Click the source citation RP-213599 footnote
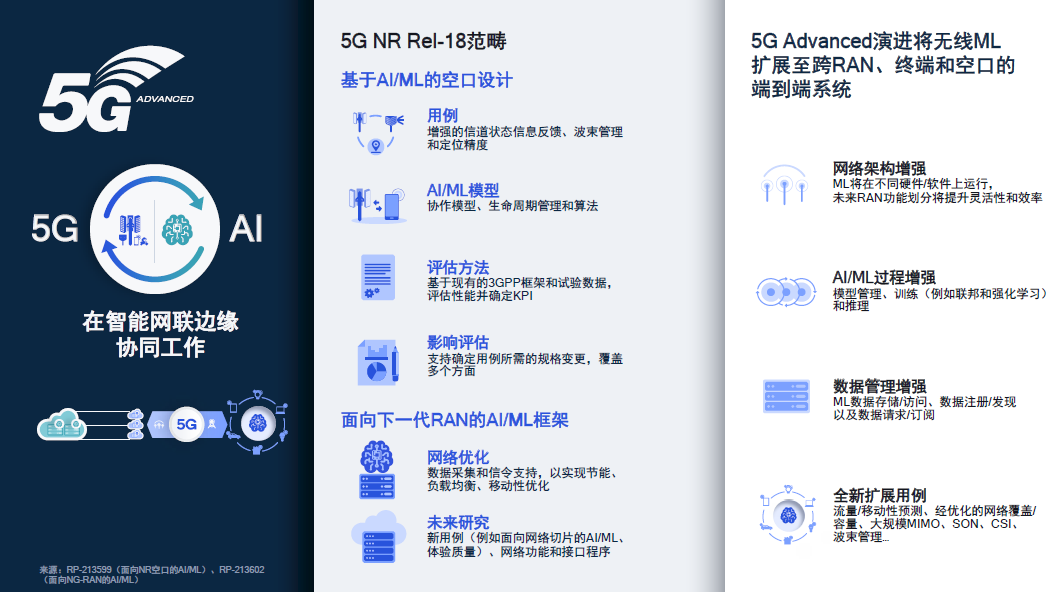The width and height of the screenshot is (1060, 592). point(151,574)
